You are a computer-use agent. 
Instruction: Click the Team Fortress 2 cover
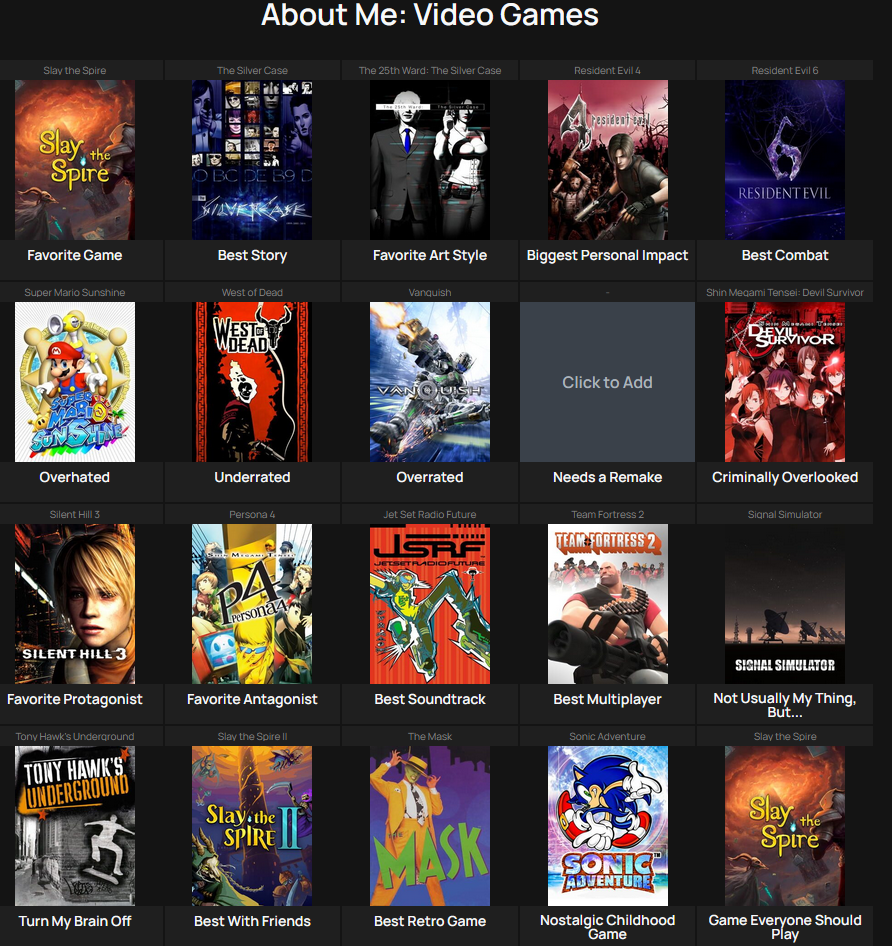(x=608, y=604)
